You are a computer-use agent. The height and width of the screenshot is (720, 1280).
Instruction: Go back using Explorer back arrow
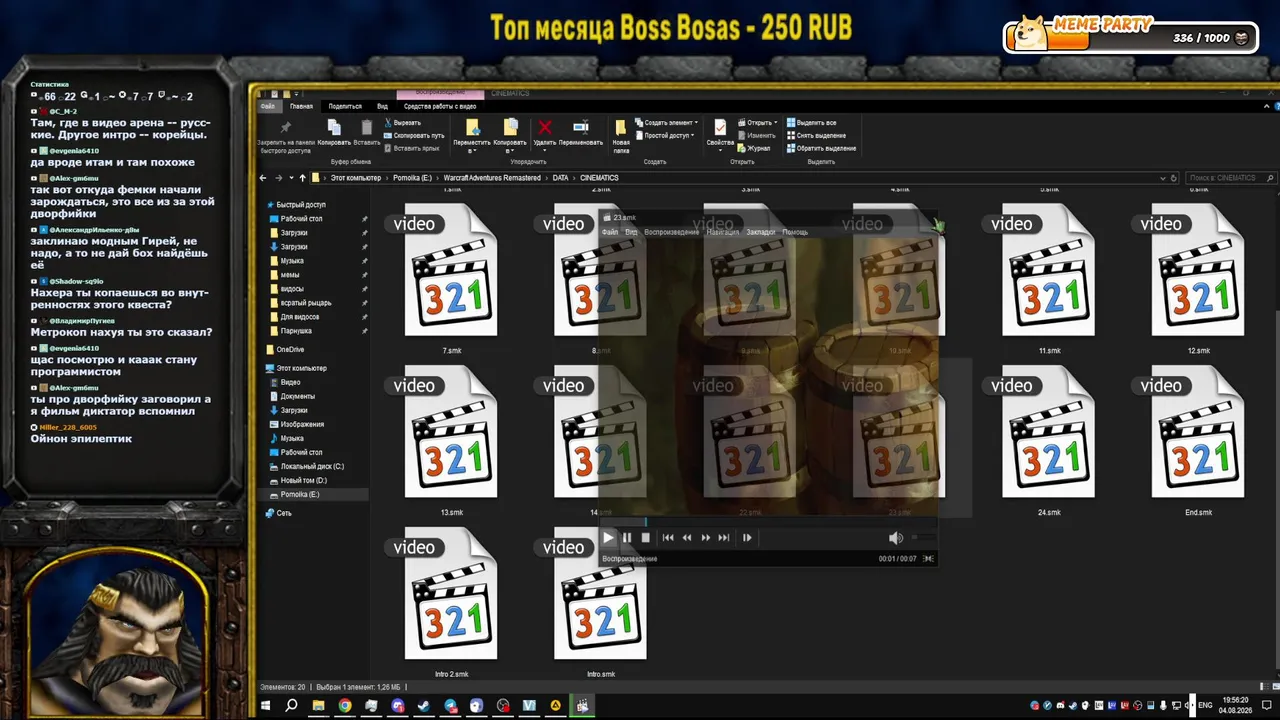point(263,178)
